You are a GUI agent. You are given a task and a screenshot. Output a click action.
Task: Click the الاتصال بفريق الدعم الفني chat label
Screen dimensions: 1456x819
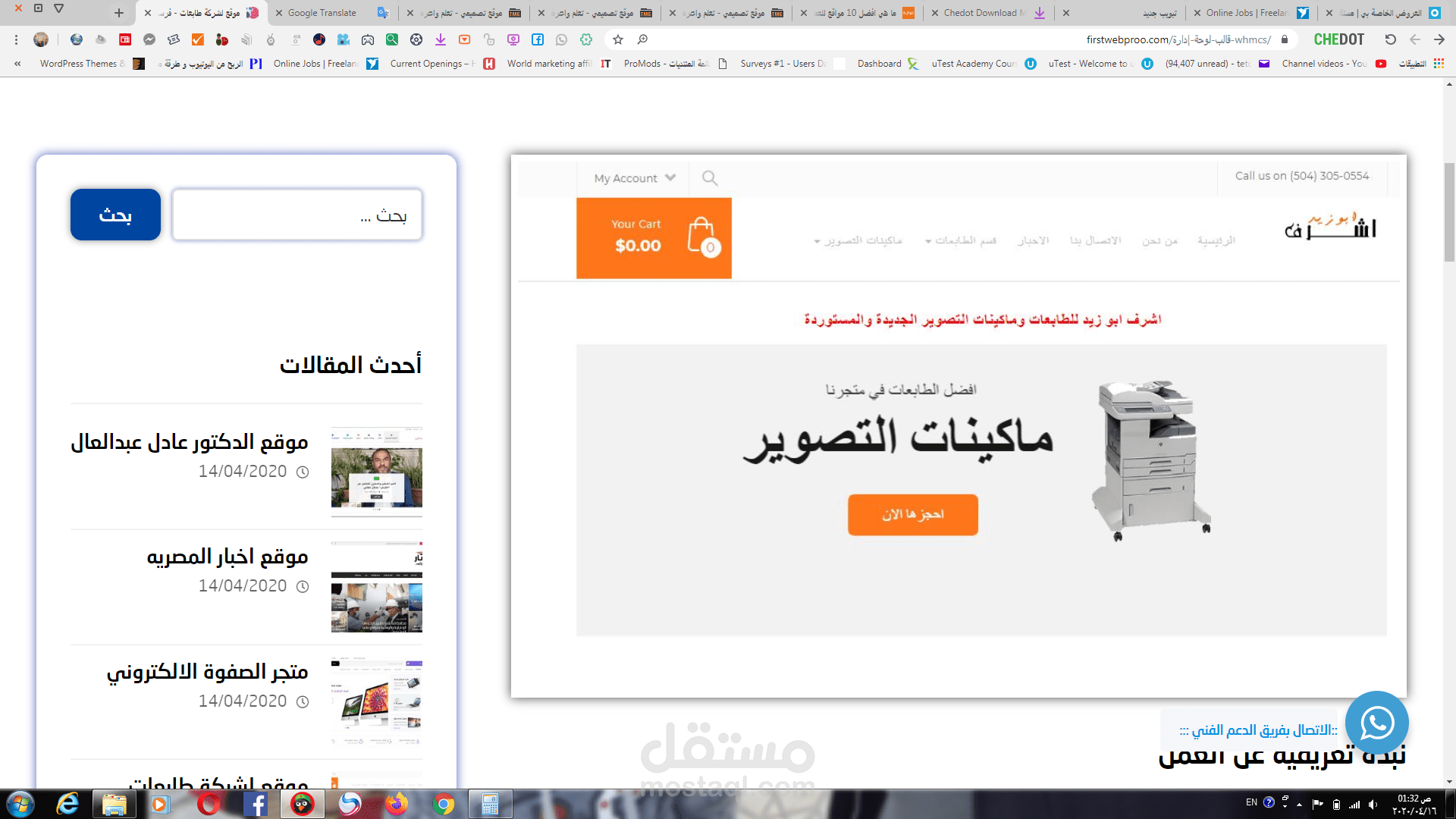coord(1258,730)
